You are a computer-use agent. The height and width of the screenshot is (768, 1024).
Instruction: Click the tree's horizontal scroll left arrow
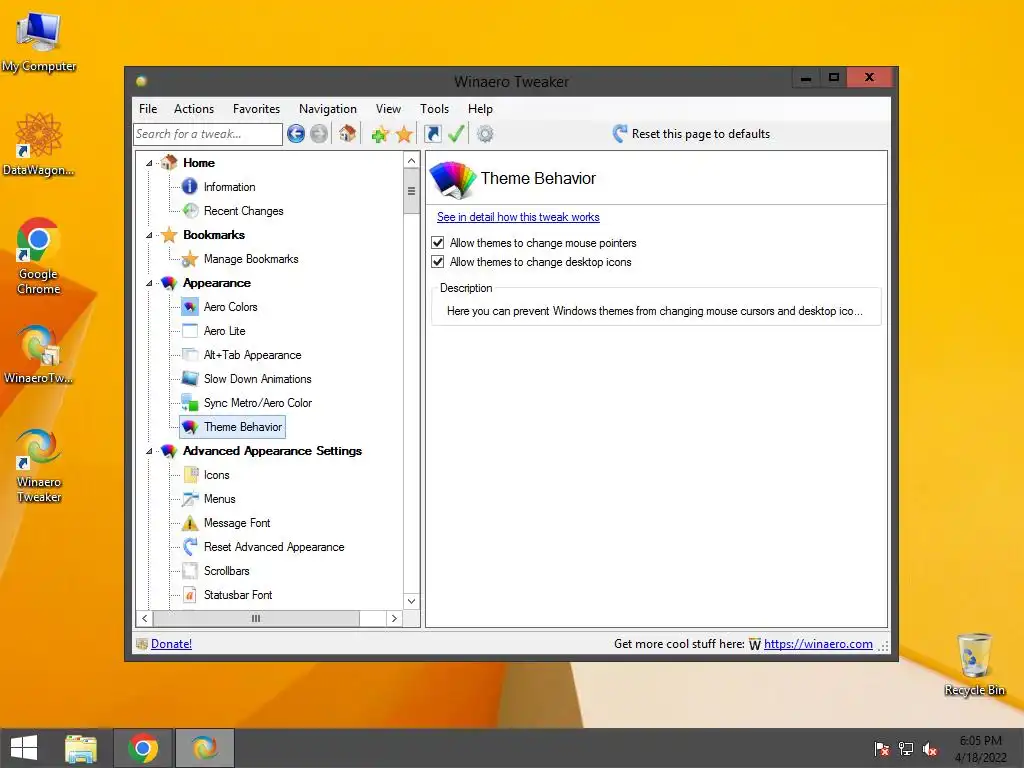pos(145,618)
